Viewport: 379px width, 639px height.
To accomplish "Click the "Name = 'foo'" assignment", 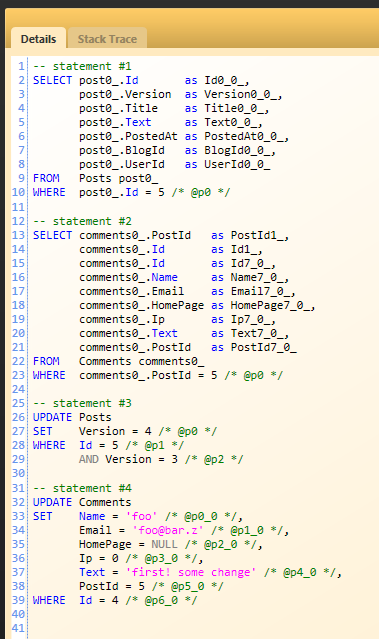I will click(118, 516).
